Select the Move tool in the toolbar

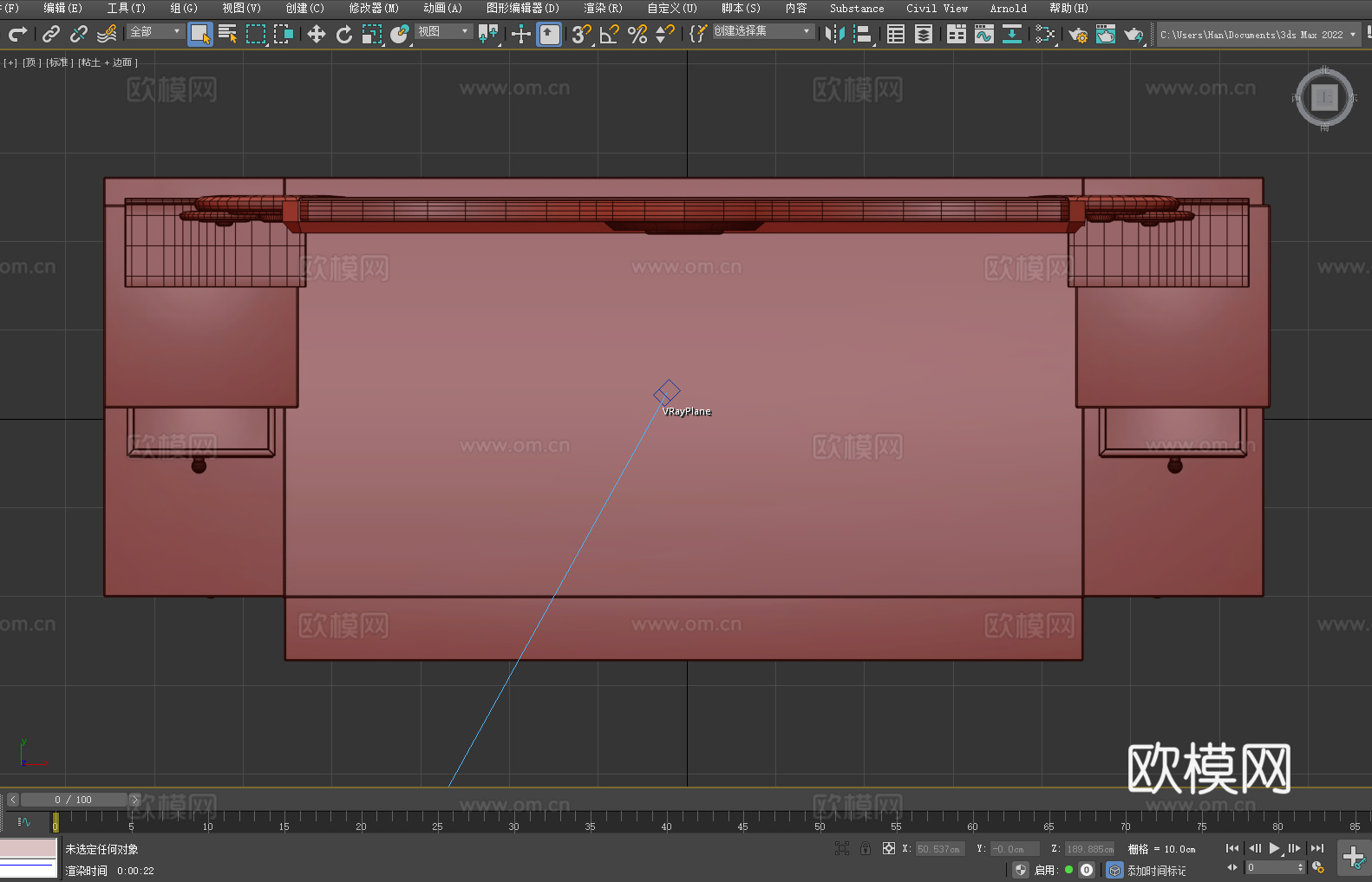coord(317,34)
